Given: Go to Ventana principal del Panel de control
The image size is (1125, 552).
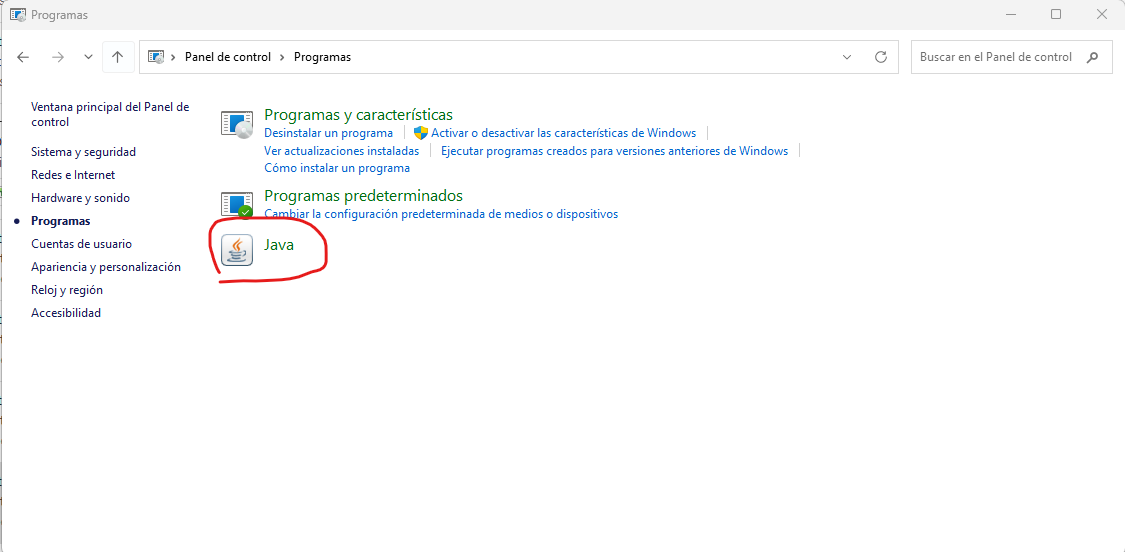Looking at the screenshot, I should 110,114.
